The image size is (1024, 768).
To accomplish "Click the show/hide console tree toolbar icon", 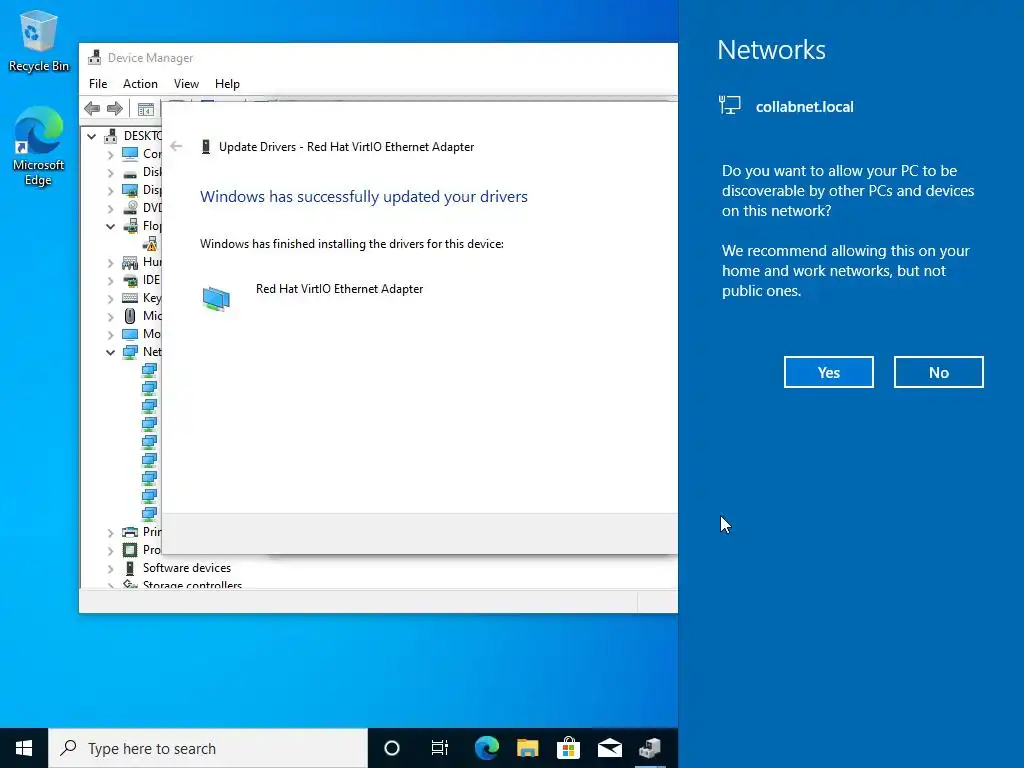I will pos(146,108).
